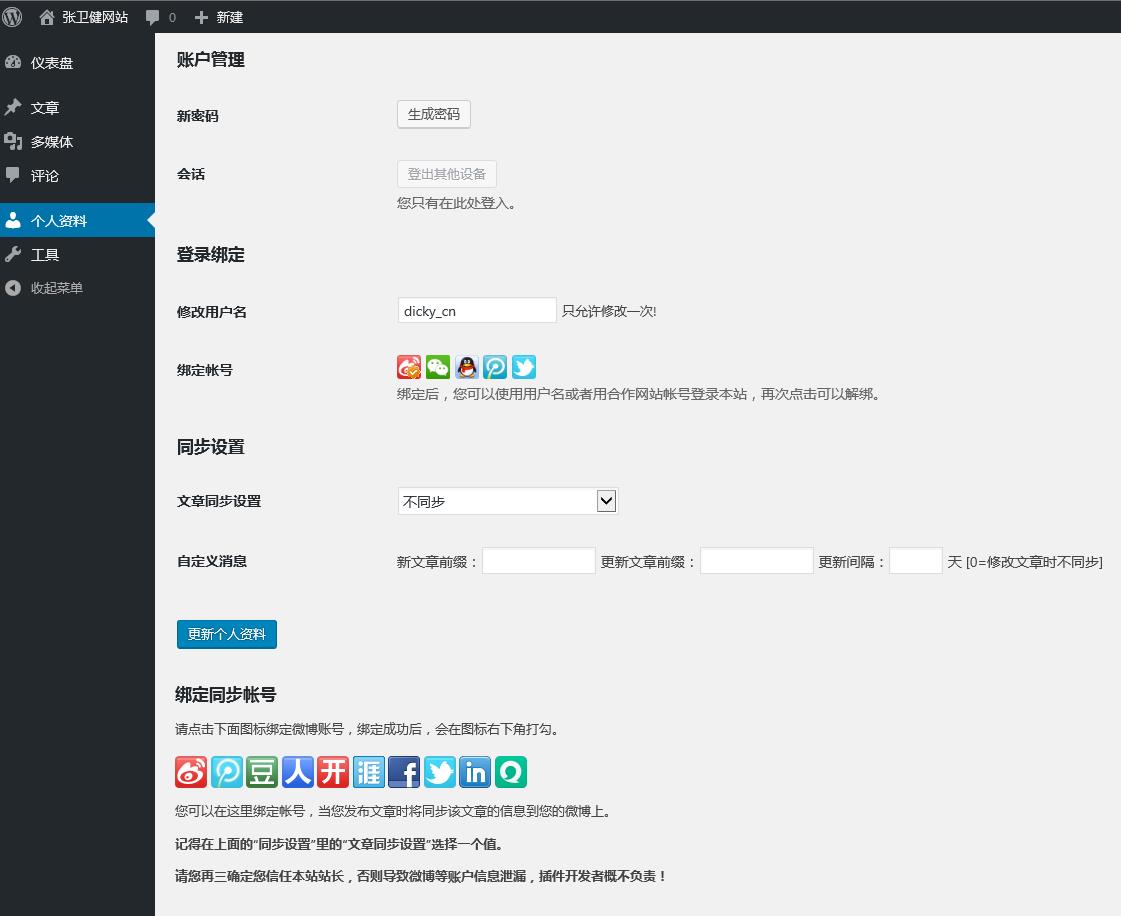Bind the Twitter login account icon

coord(524,367)
